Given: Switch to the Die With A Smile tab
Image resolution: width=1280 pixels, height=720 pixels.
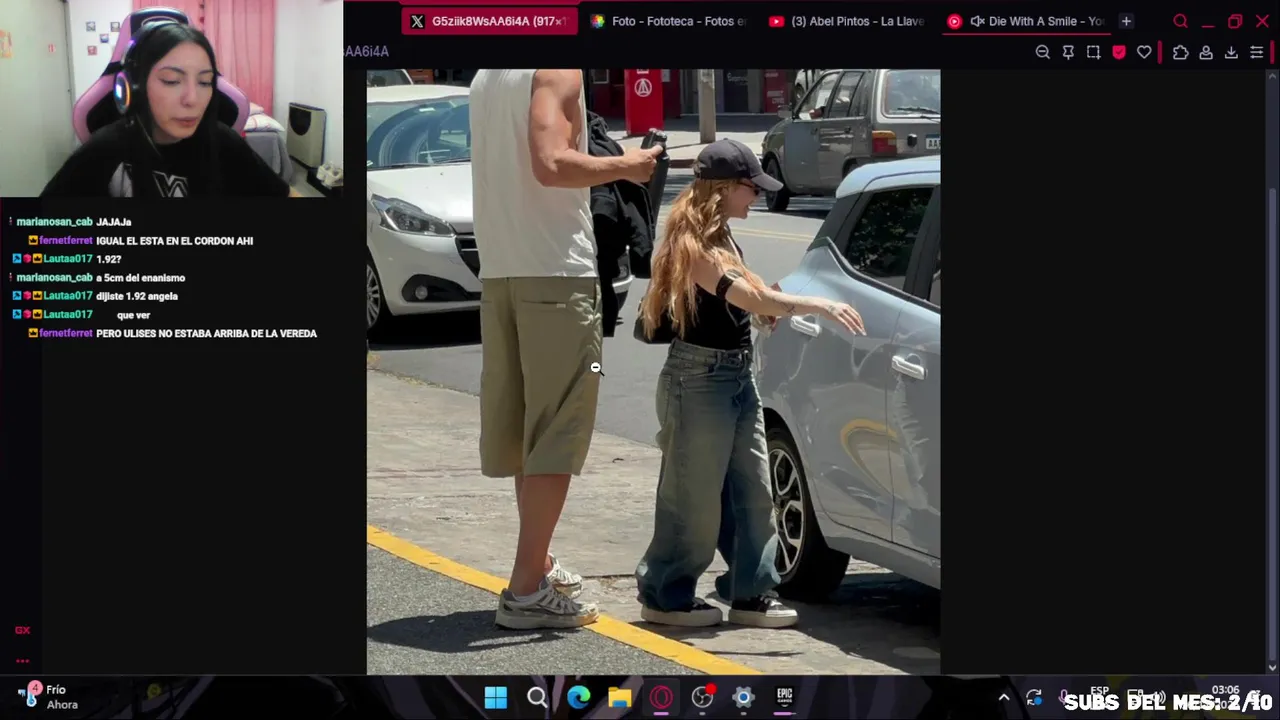Looking at the screenshot, I should point(1026,21).
